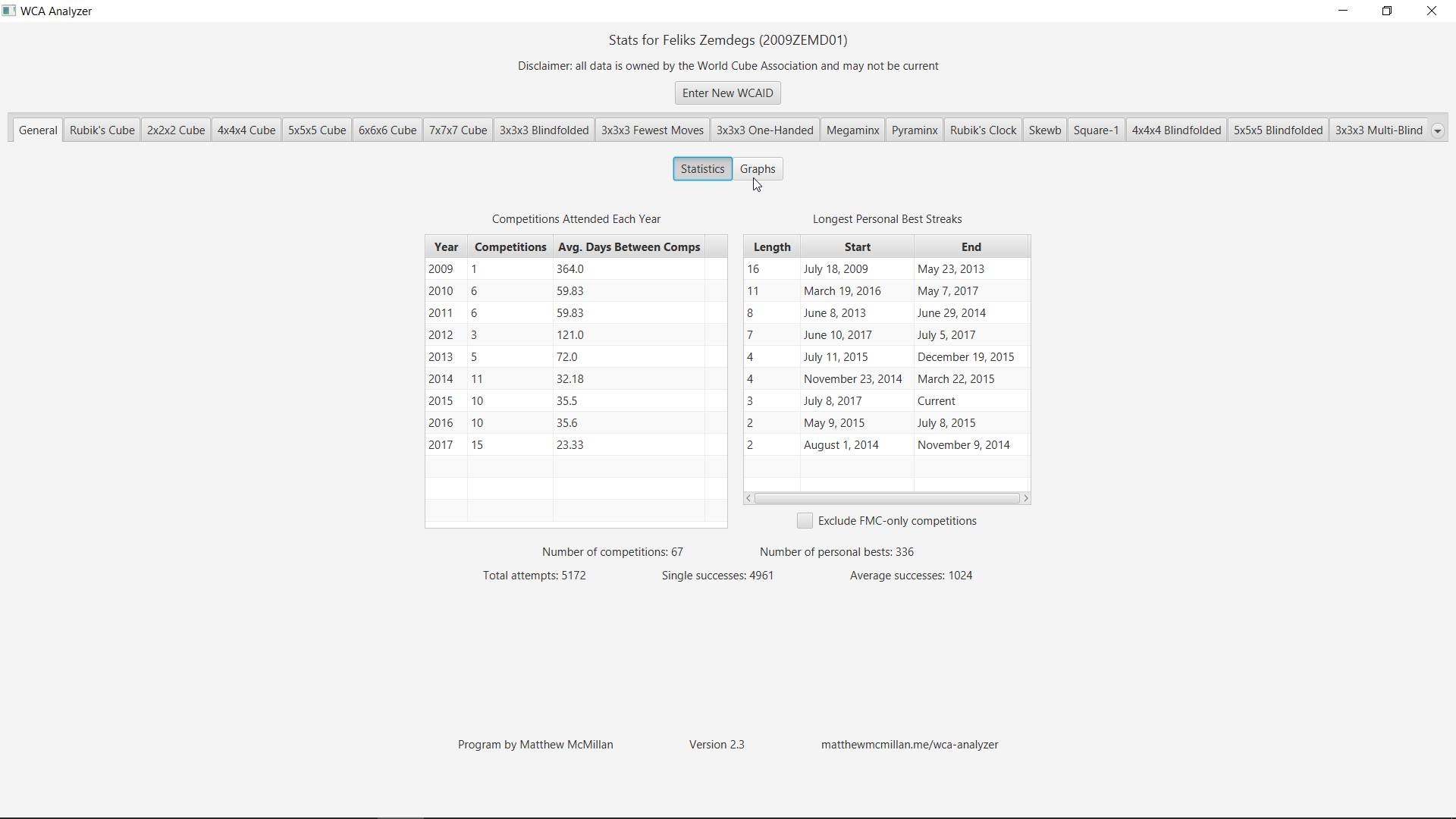
Task: Click the May 23, 2013 end date cell
Action: coord(971,269)
